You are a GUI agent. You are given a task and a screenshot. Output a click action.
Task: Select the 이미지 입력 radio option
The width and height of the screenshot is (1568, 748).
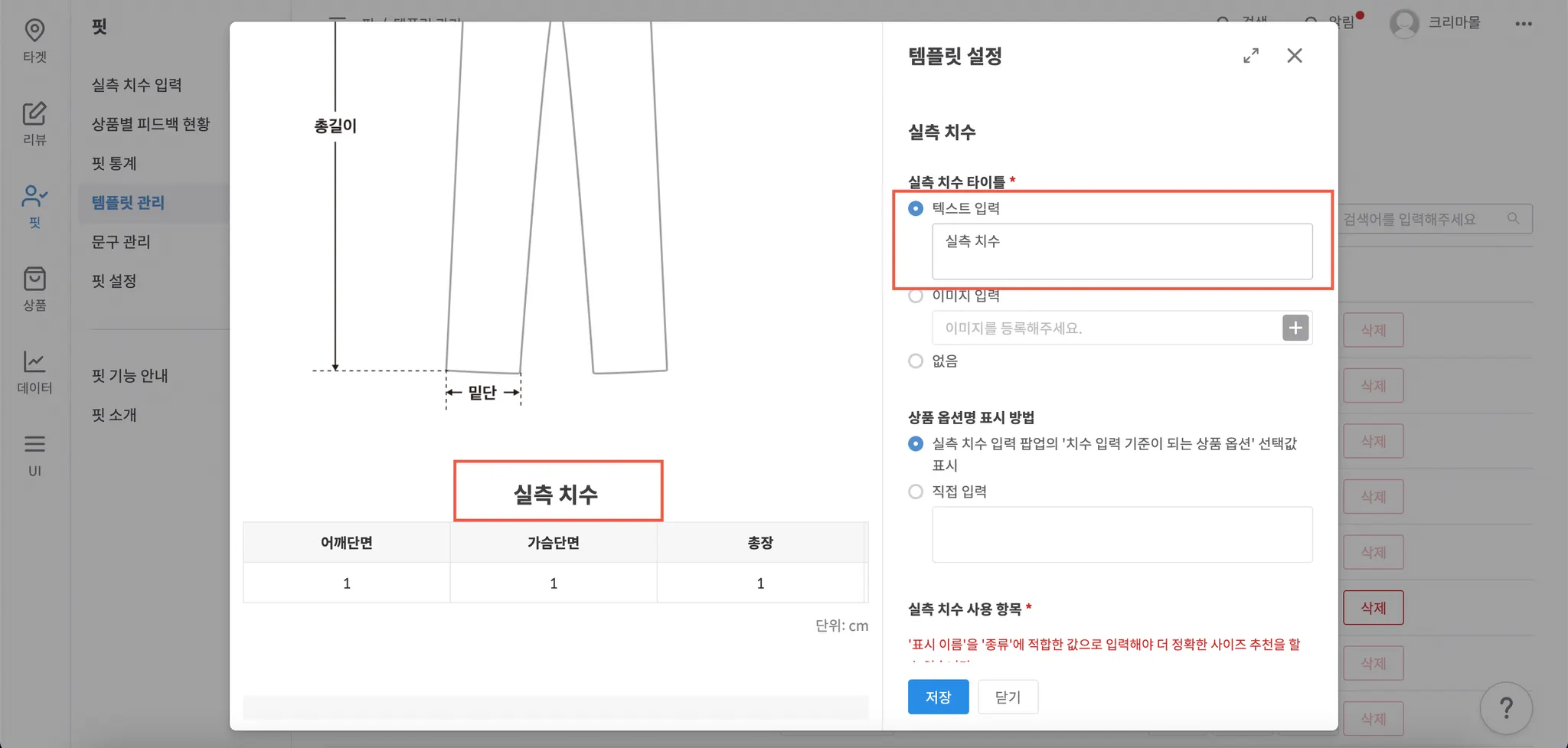tap(916, 296)
